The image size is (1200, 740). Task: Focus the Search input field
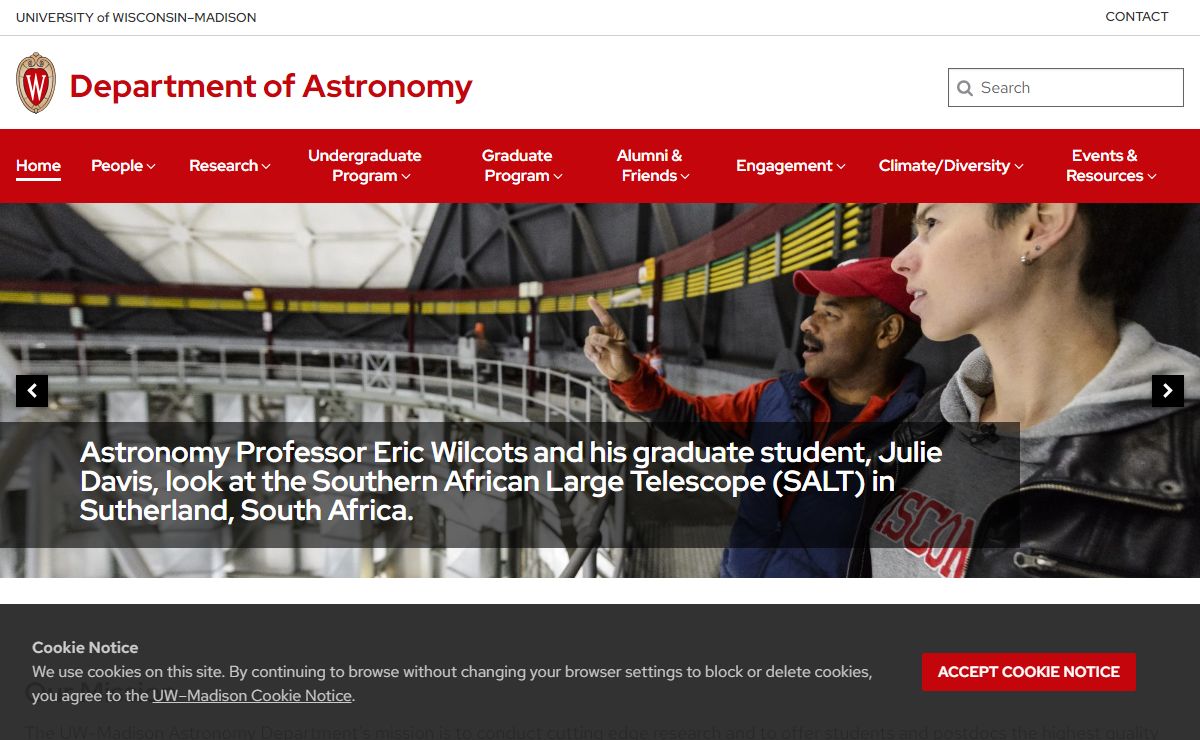tap(1066, 88)
